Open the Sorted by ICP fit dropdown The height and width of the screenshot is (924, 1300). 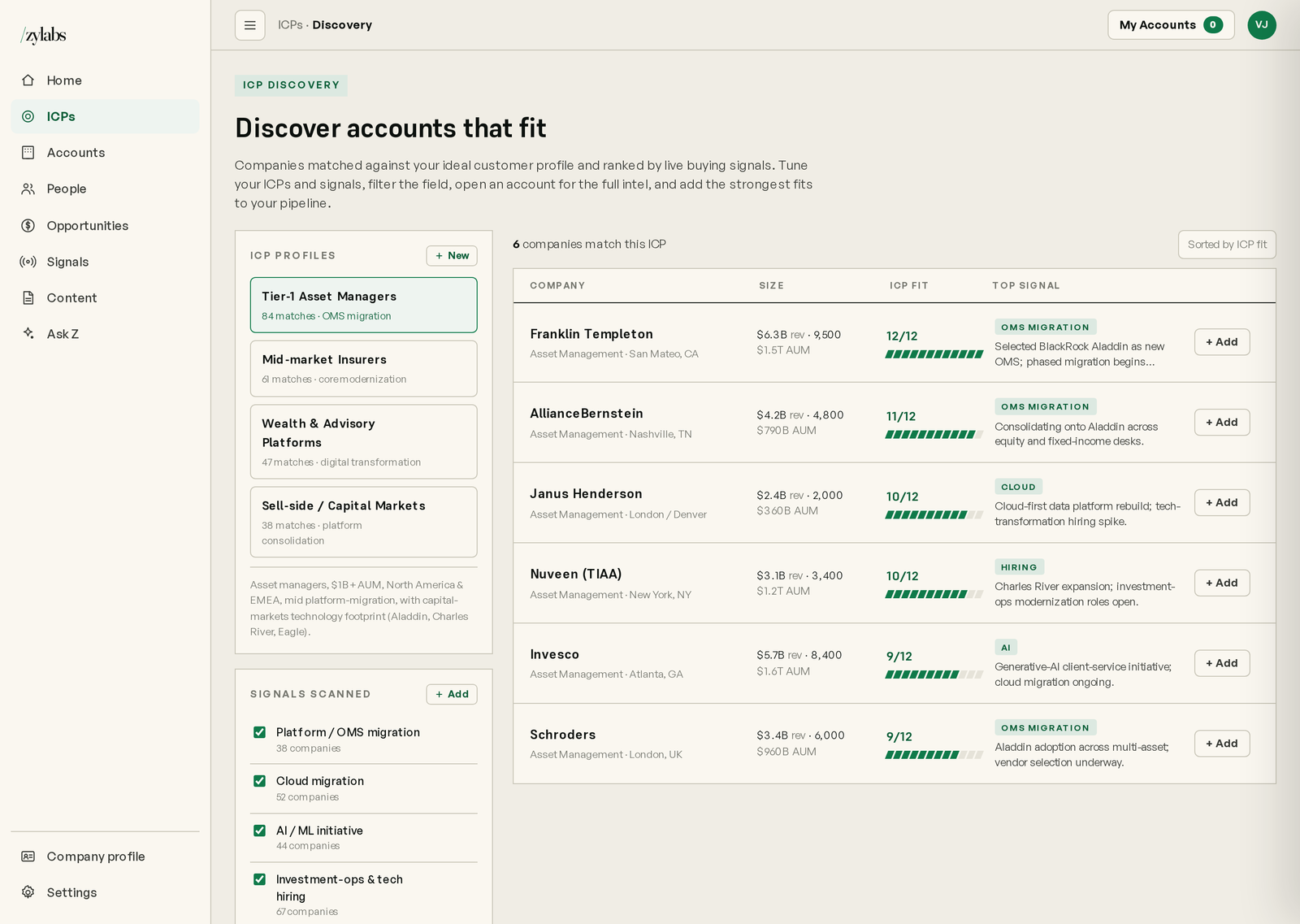1227,245
